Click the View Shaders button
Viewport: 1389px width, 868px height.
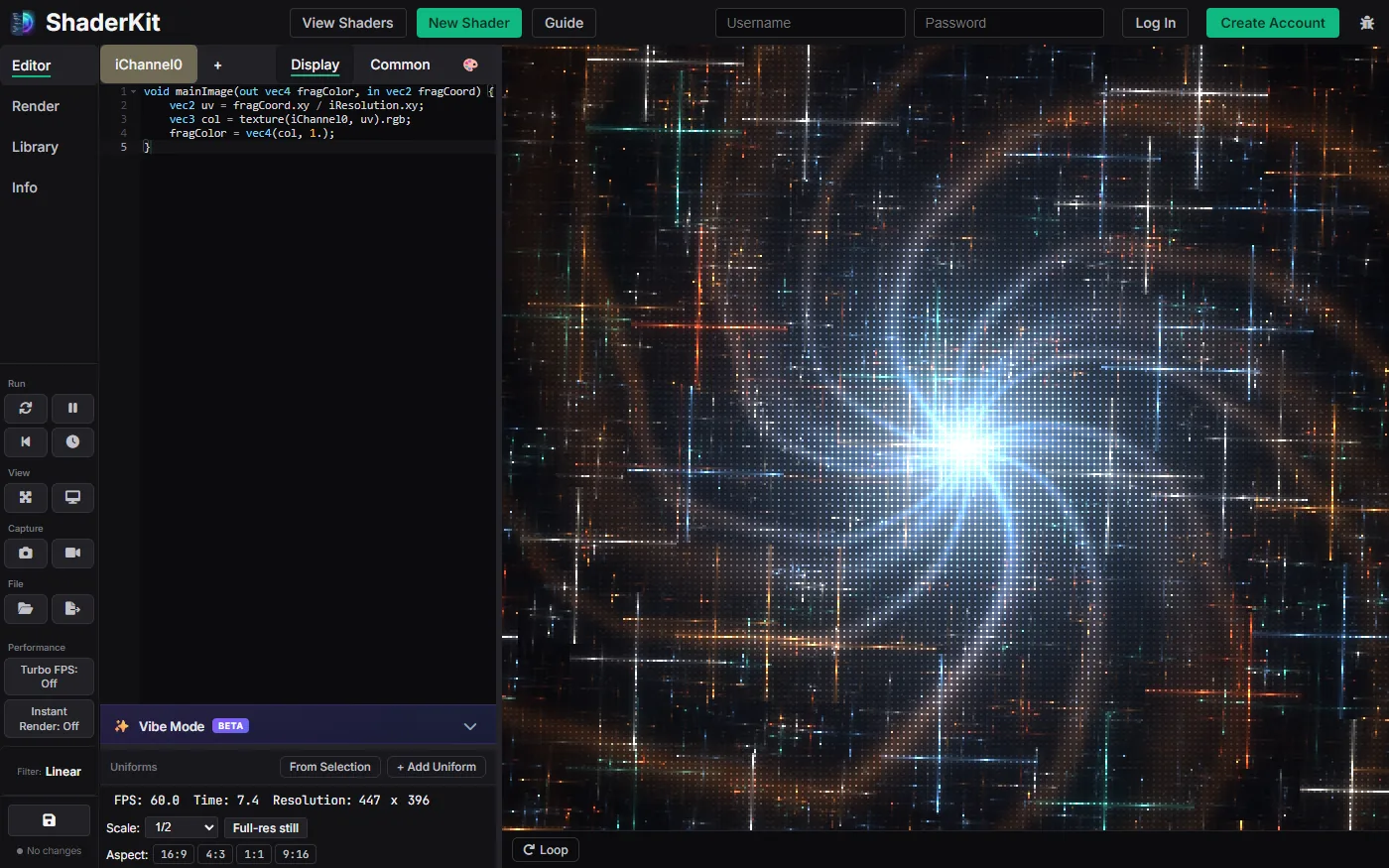(347, 23)
